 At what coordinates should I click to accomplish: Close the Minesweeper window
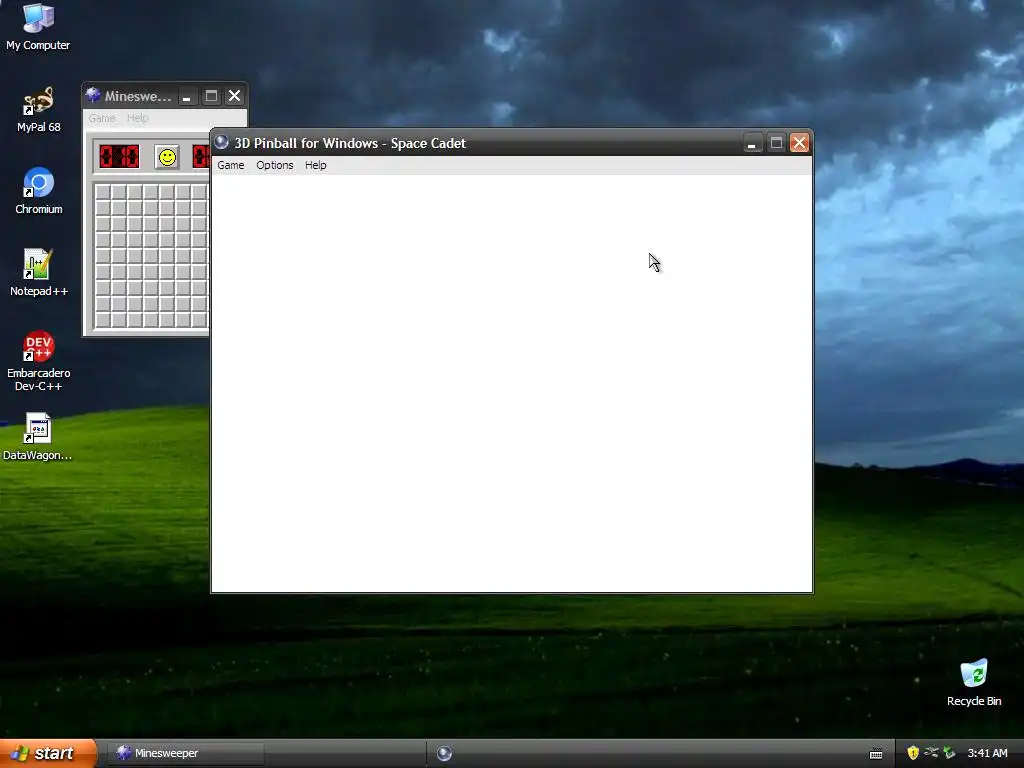point(234,96)
